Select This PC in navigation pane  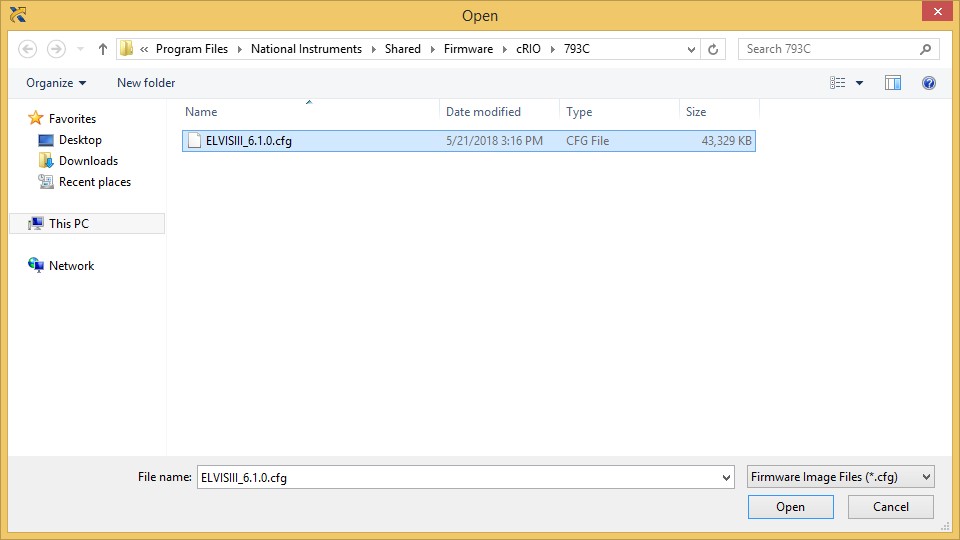click(68, 224)
